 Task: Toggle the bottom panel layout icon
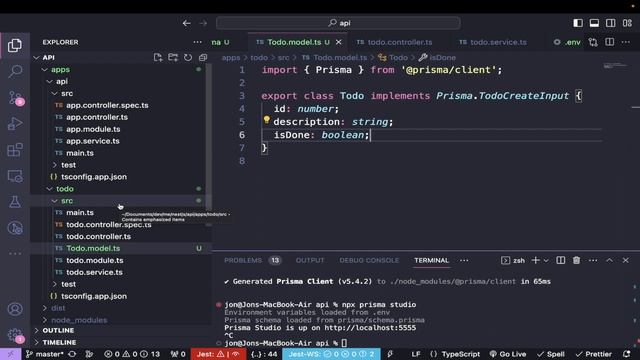tap(594, 23)
